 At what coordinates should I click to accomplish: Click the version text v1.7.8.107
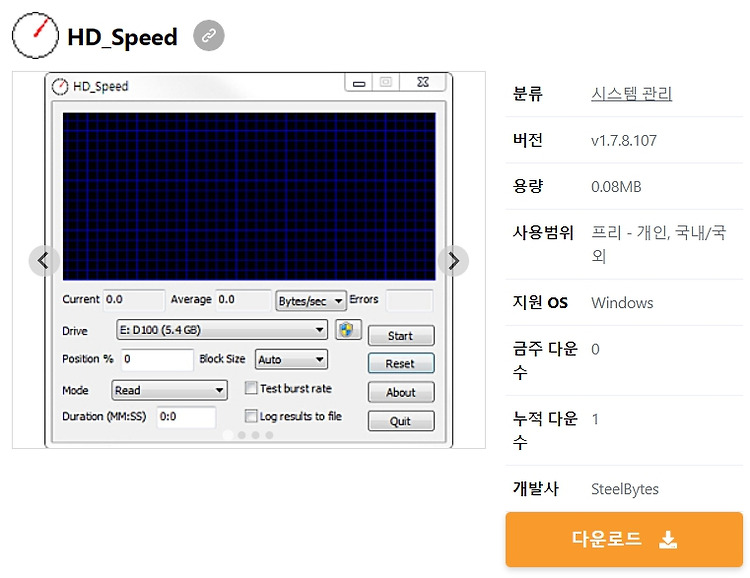point(624,140)
